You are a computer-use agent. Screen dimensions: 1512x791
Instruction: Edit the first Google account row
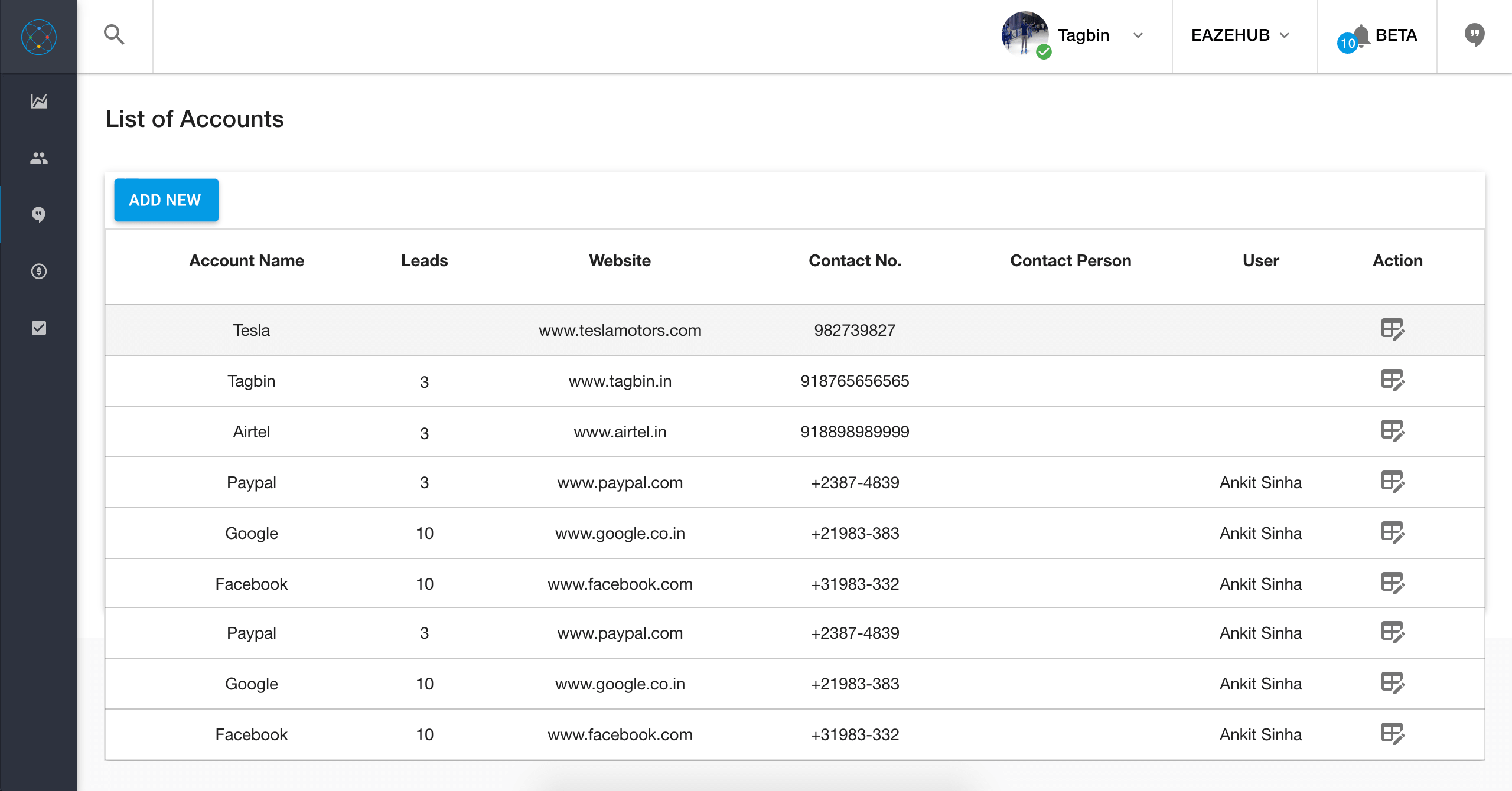tap(1393, 532)
